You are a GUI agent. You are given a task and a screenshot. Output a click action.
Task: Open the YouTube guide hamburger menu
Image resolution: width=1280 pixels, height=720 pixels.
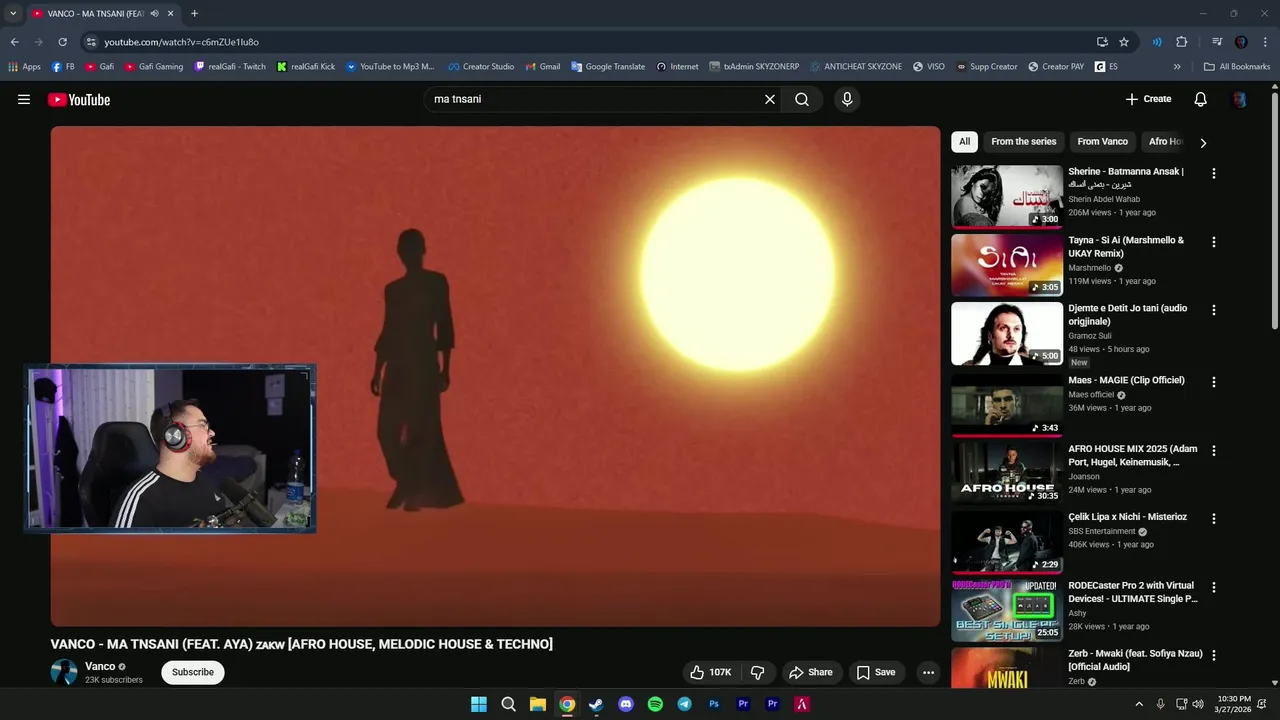[24, 99]
